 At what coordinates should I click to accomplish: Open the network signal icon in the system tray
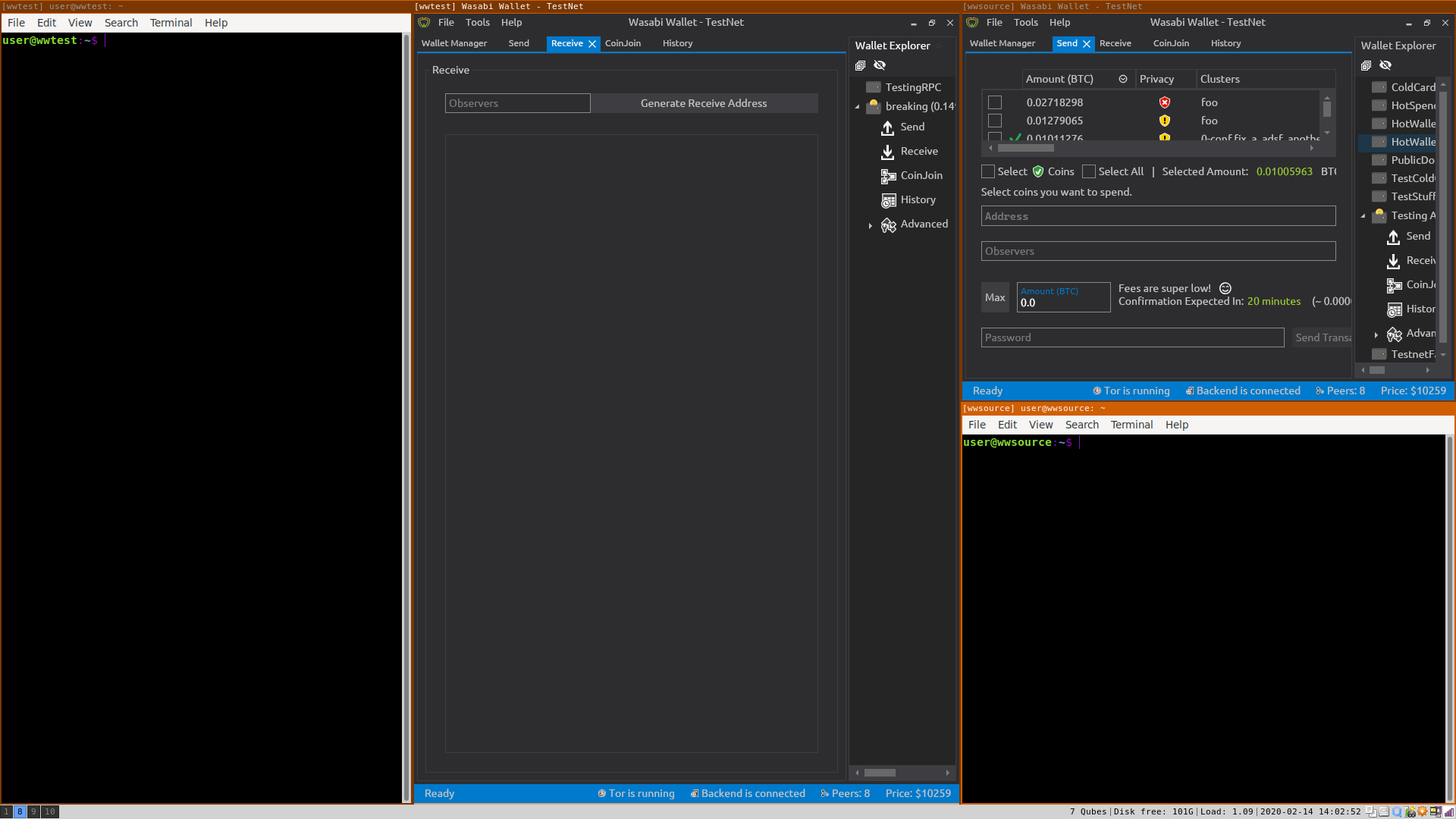tap(1450, 812)
